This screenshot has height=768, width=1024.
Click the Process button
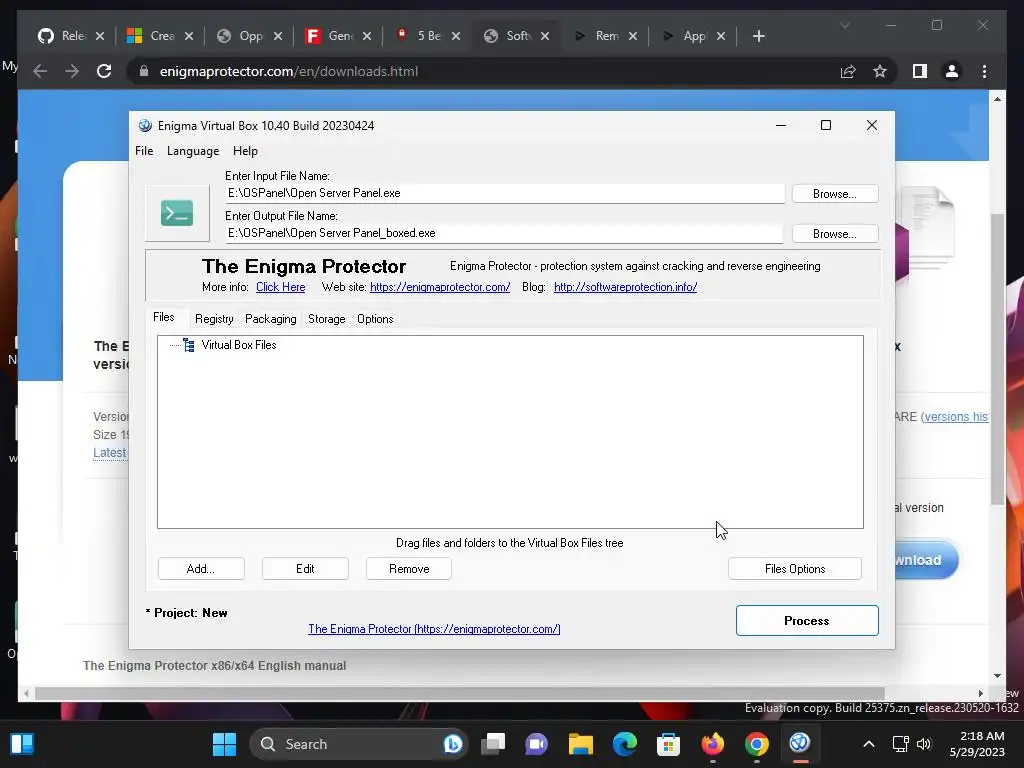807,620
